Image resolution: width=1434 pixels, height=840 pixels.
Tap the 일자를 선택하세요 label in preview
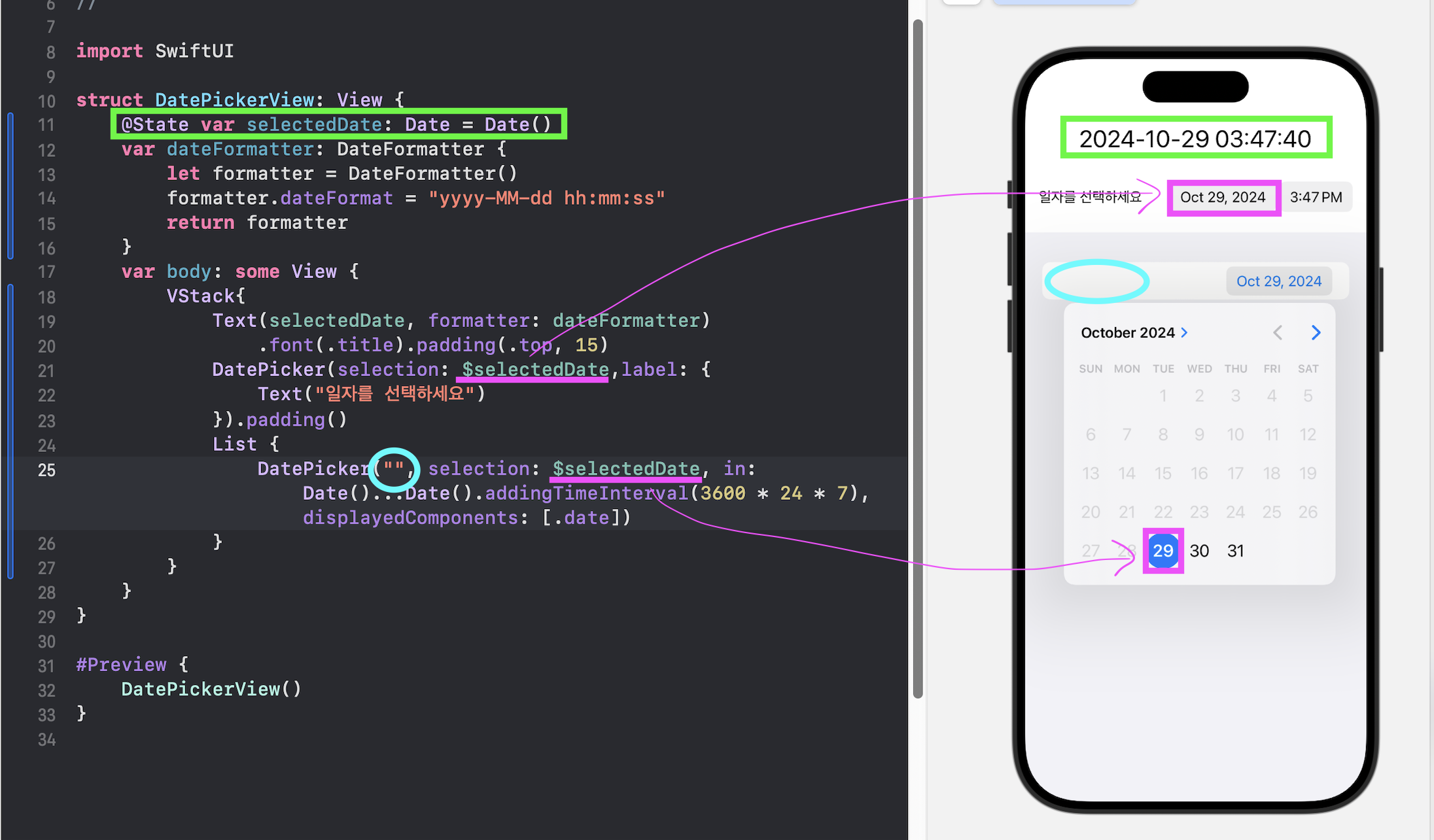click(x=1089, y=197)
